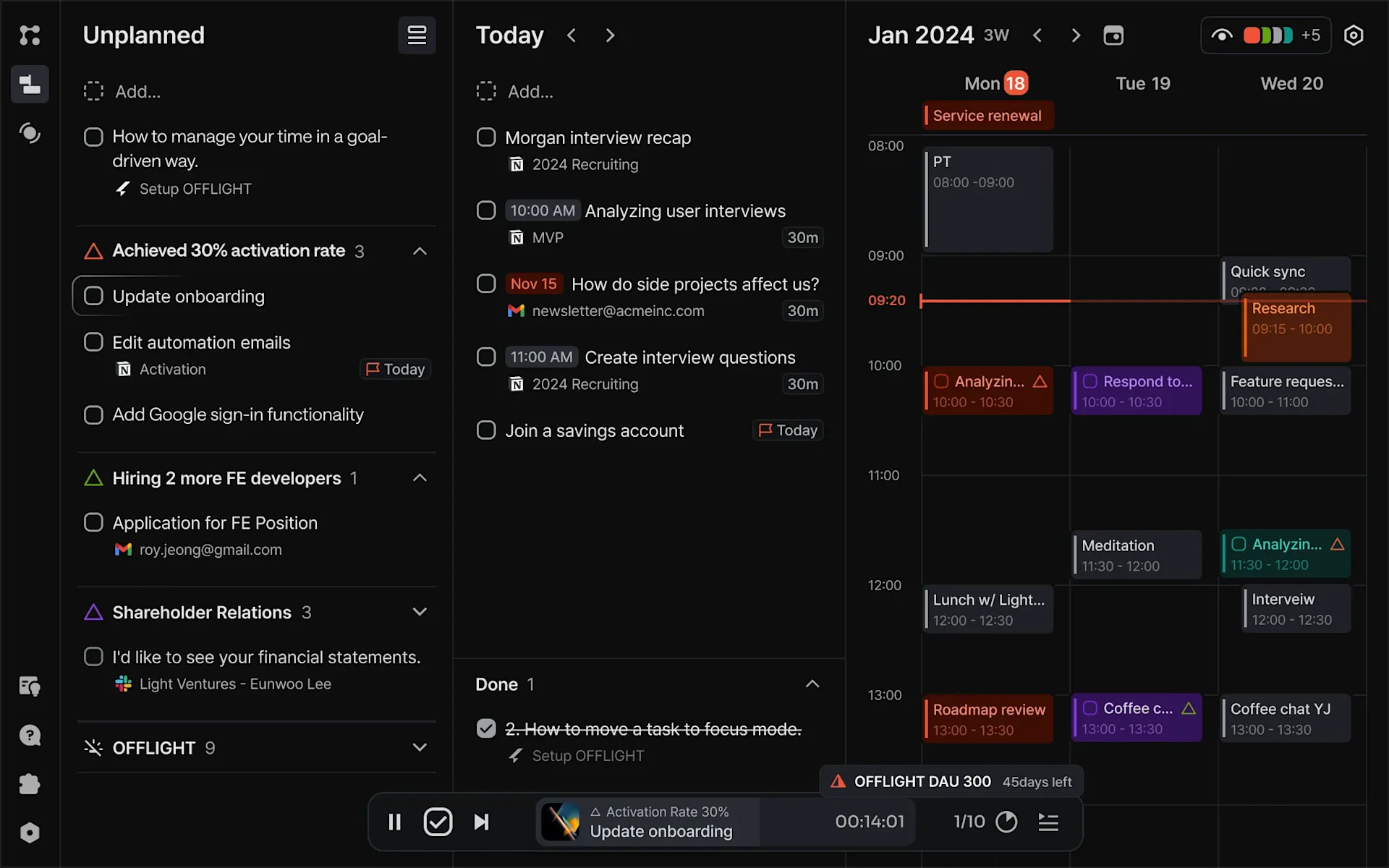This screenshot has height=868, width=1389.
Task: Open calendar display settings via the top-right hexagon icon
Action: 1354,35
